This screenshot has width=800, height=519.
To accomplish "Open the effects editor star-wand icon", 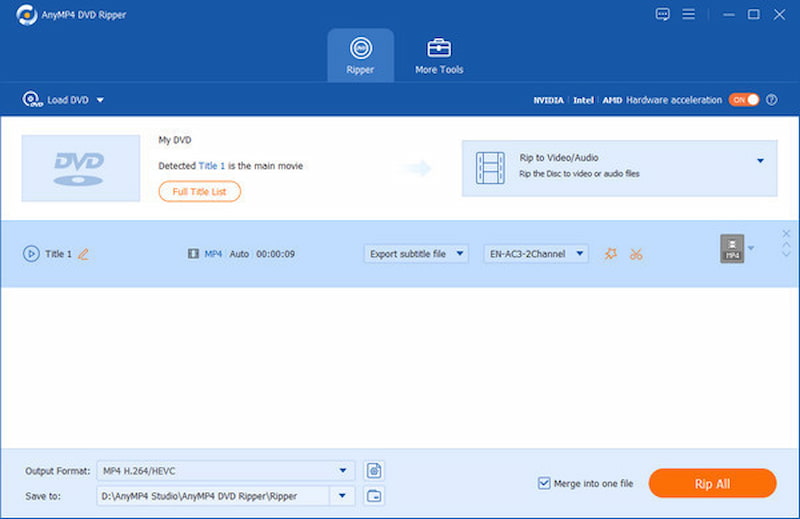I will coord(610,254).
